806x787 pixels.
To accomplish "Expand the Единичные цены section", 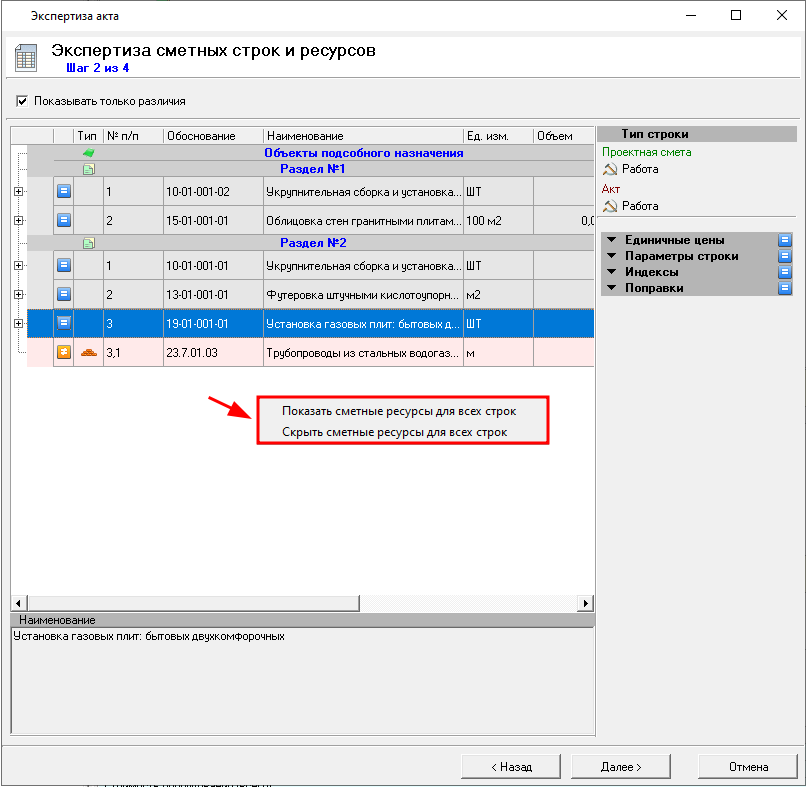I will tap(611, 240).
